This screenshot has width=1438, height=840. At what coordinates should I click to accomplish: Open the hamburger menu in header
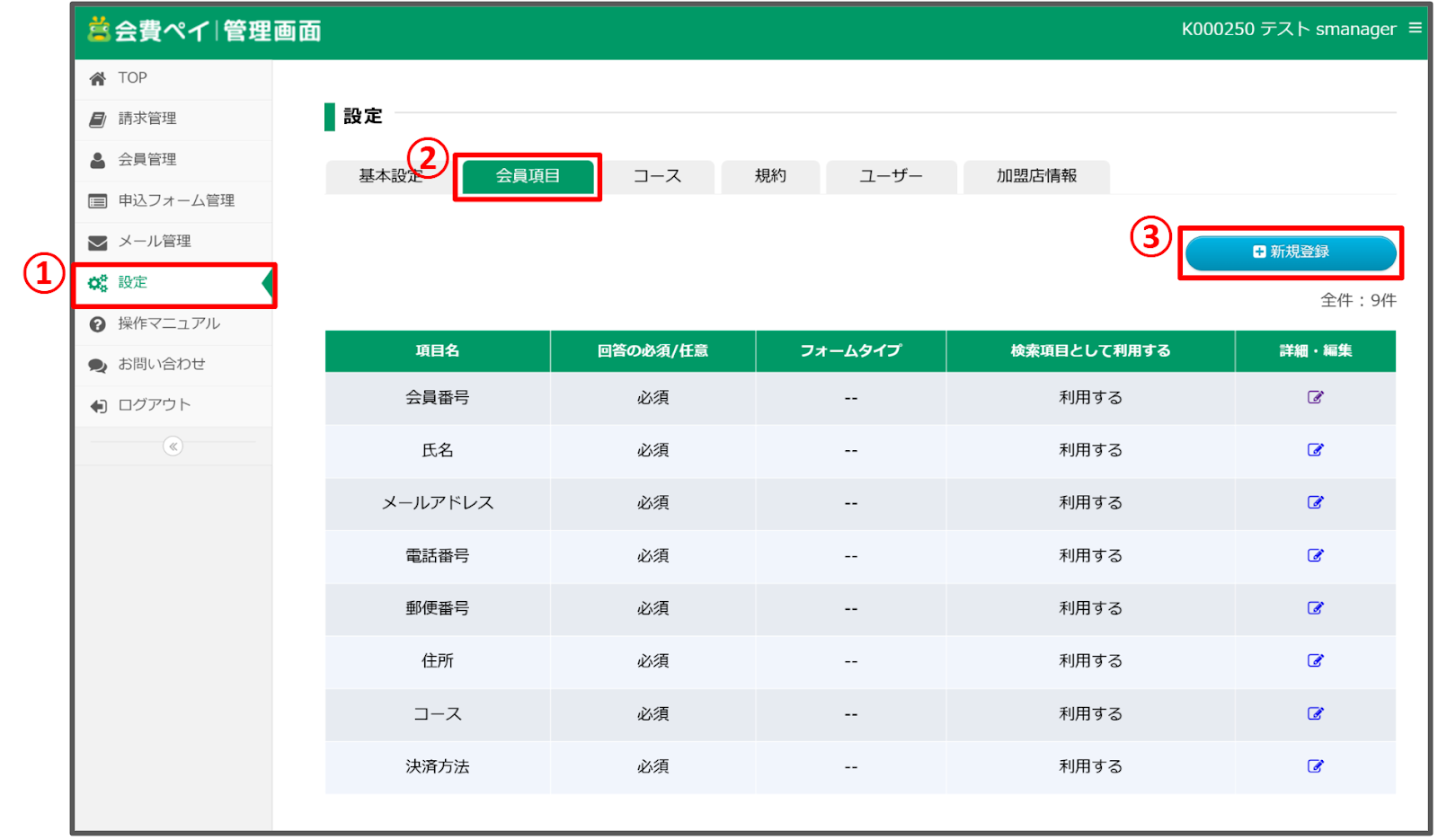click(x=1415, y=29)
